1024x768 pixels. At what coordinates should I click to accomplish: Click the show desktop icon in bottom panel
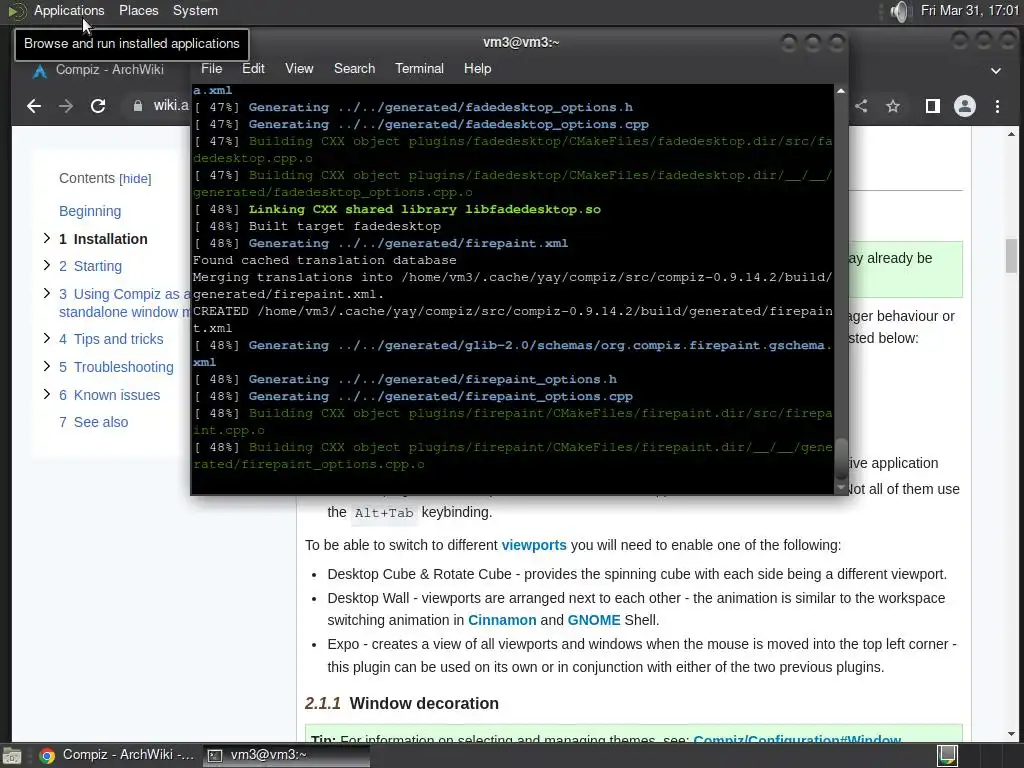(x=12, y=756)
